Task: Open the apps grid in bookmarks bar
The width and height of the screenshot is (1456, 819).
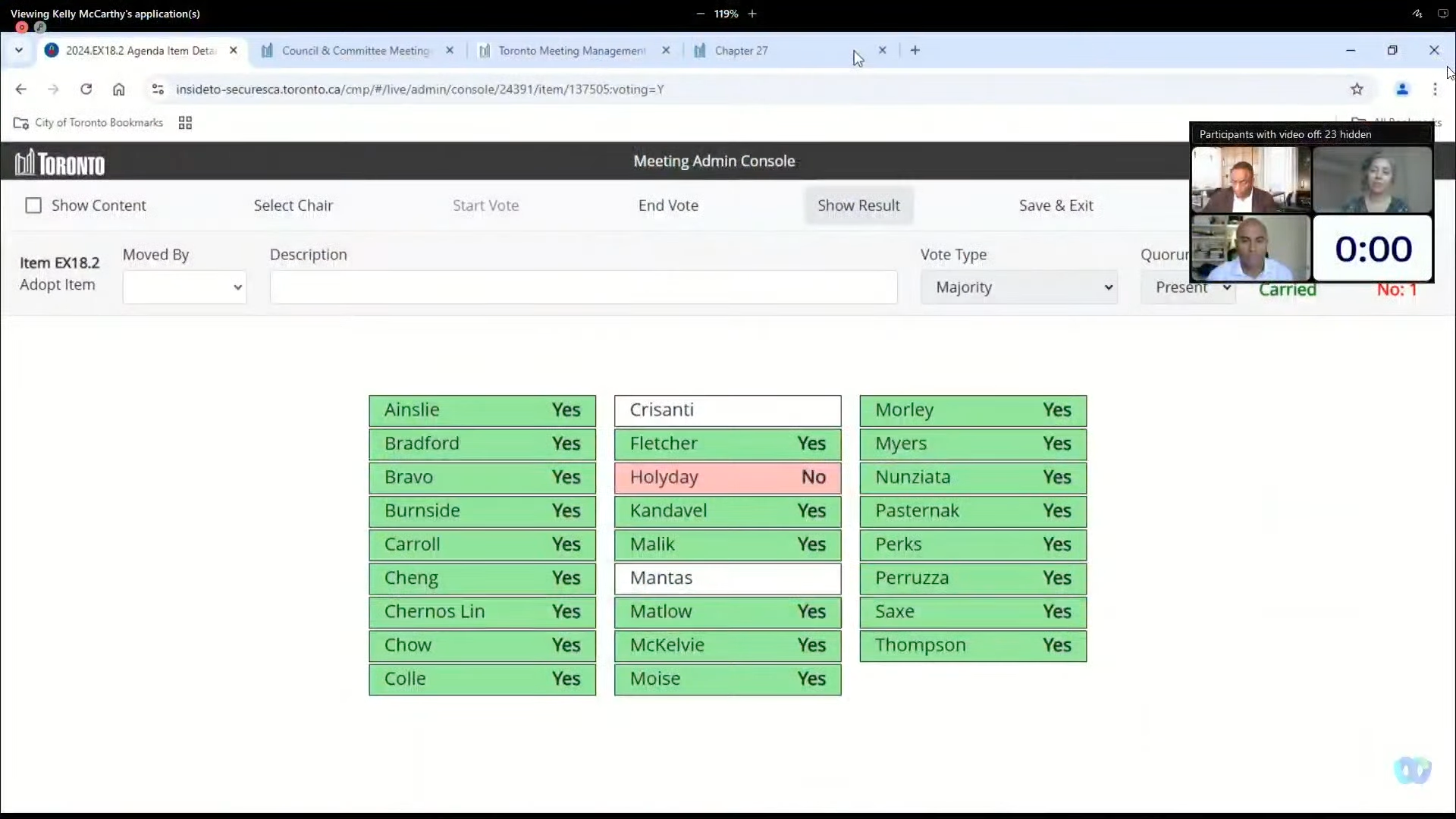Action: [185, 123]
